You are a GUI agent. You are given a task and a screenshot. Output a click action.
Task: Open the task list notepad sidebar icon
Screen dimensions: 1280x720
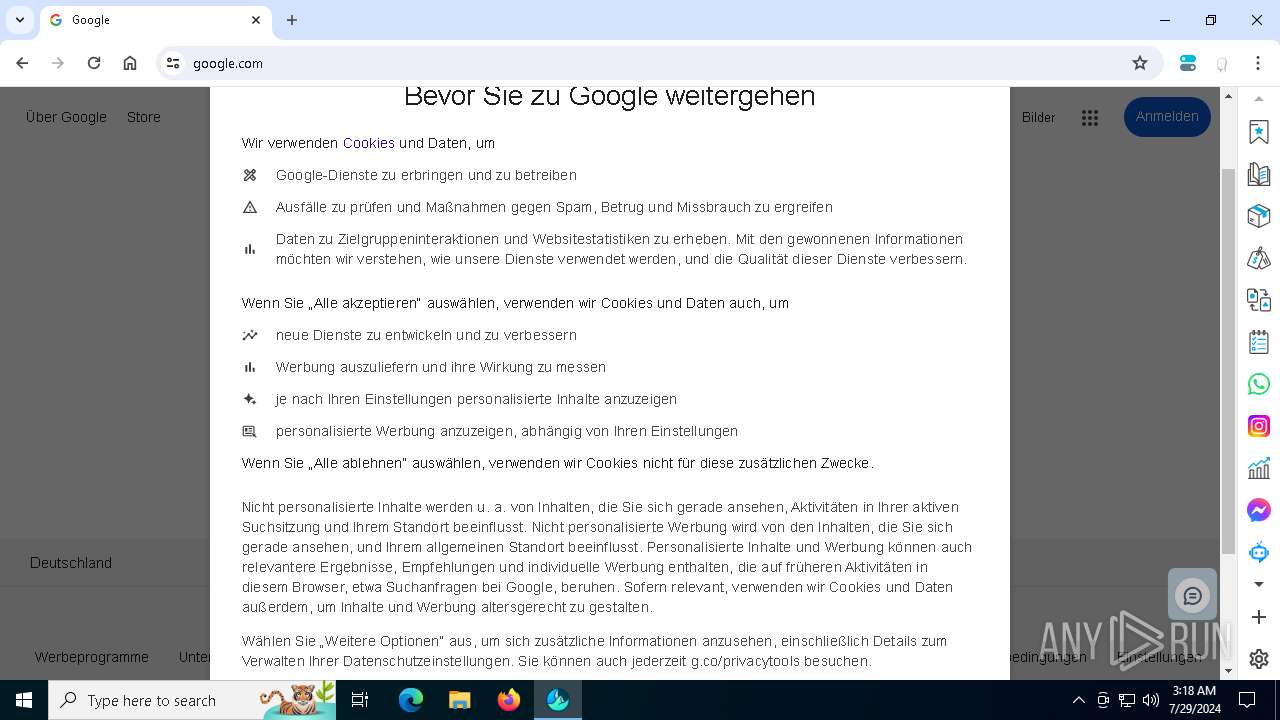point(1259,342)
